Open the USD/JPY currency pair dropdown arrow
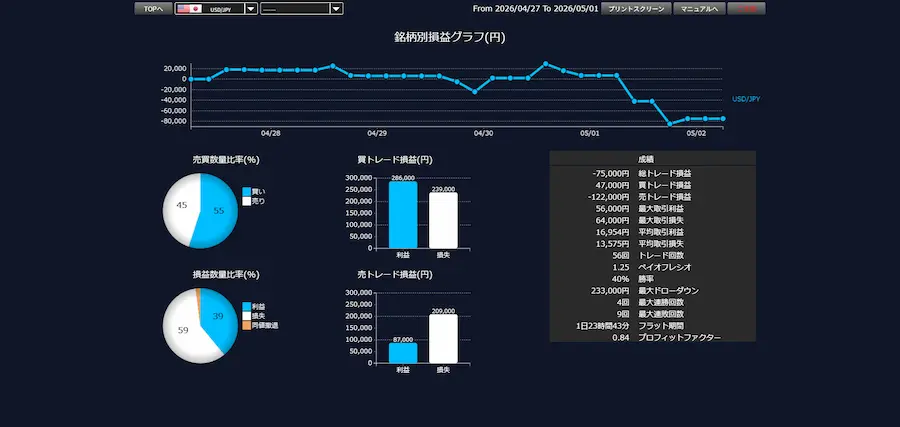900x427 pixels. click(251, 9)
